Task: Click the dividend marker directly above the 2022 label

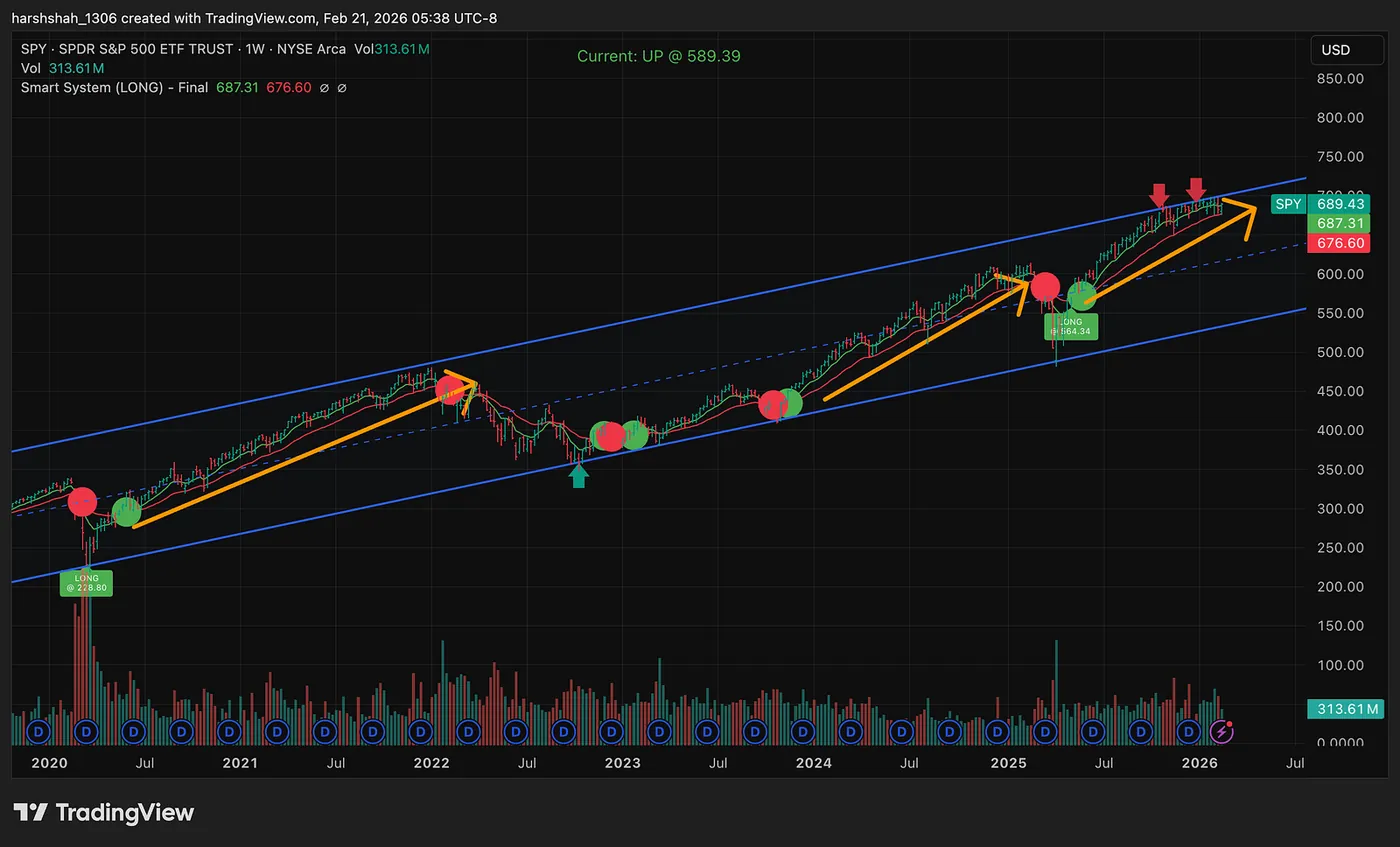Action: tap(419, 732)
